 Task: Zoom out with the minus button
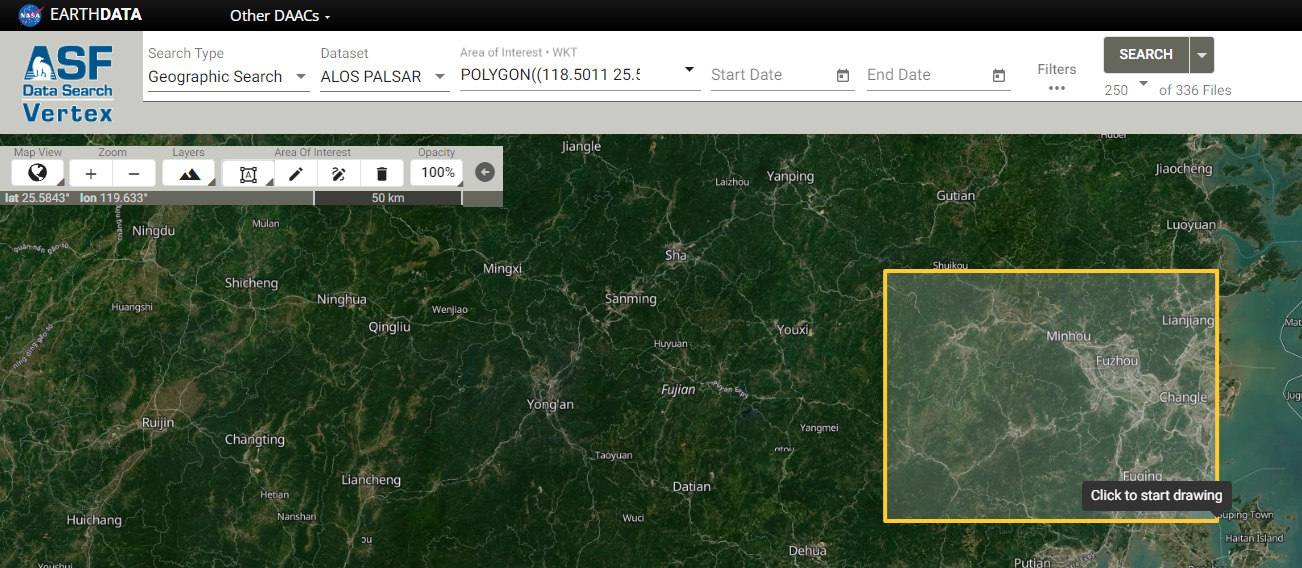pos(134,173)
